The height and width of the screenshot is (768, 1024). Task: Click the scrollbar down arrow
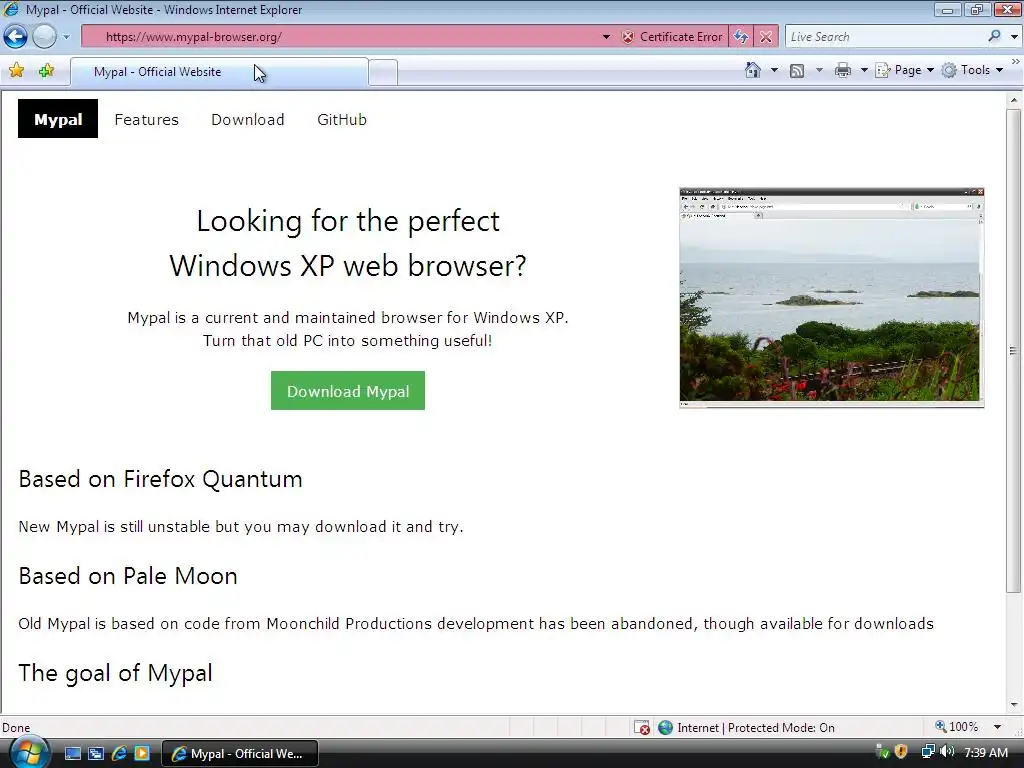coord(1014,705)
